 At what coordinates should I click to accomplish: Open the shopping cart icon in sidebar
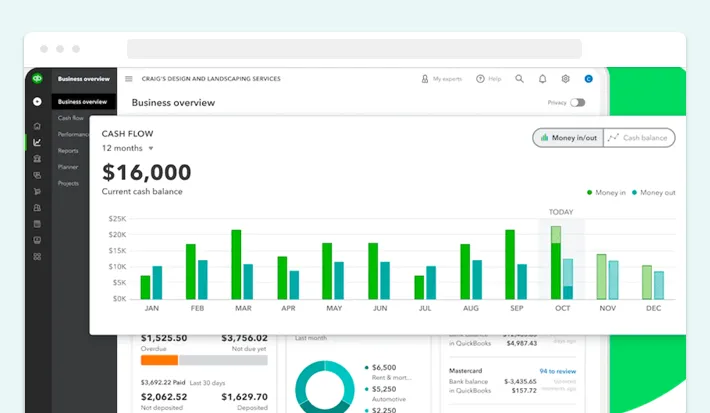37,191
